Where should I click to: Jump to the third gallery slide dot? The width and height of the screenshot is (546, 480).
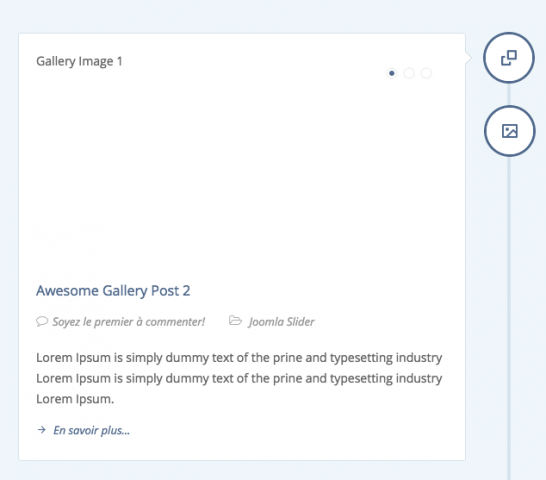pos(426,73)
